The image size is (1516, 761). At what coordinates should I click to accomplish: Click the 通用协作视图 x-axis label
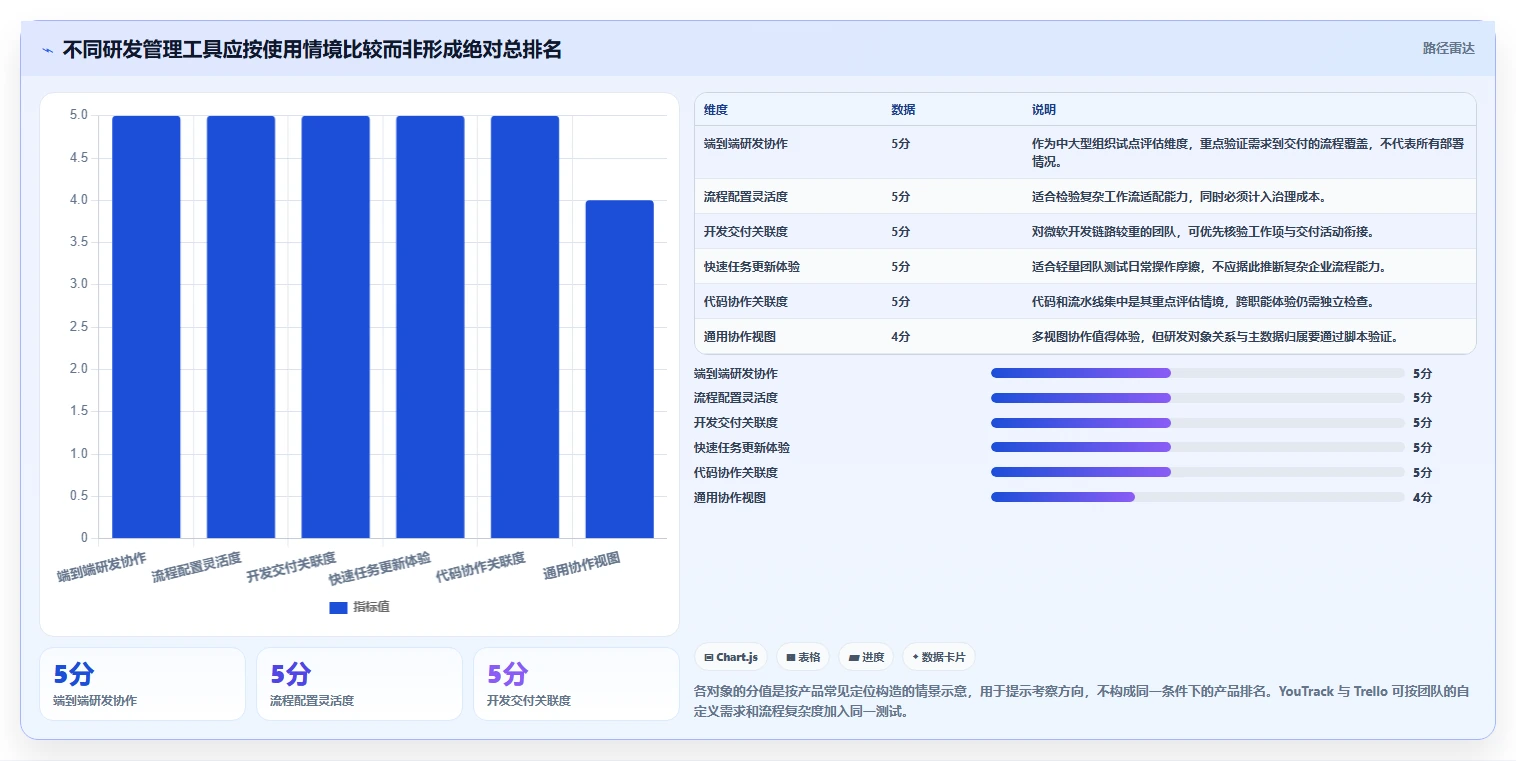pos(581,566)
